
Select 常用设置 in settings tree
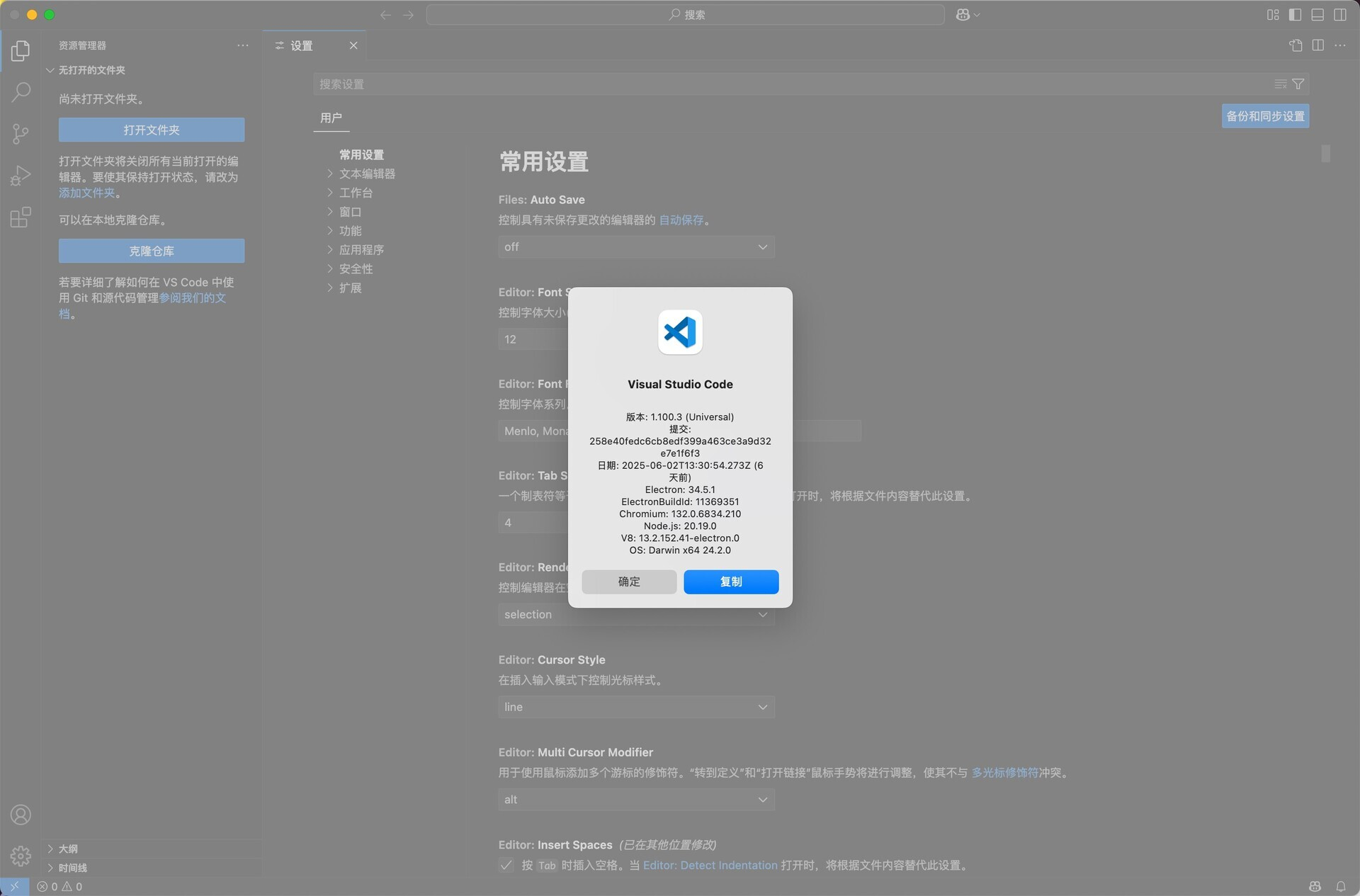pos(362,154)
